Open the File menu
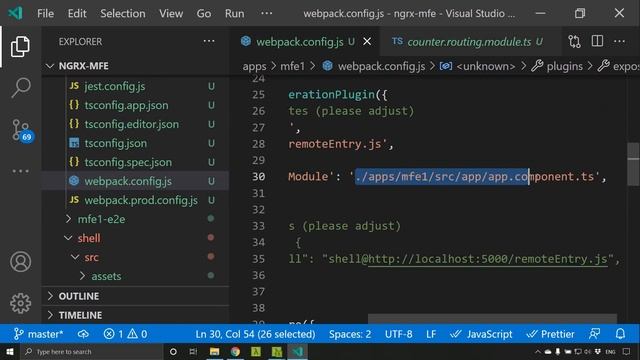 (x=45, y=13)
